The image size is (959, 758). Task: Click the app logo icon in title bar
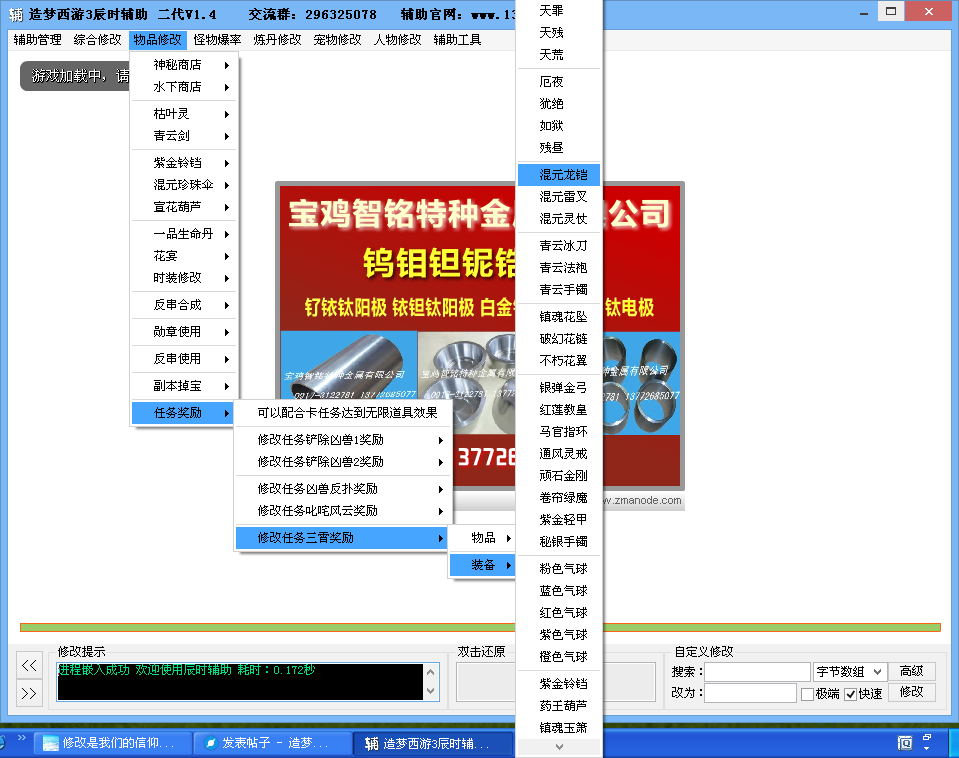(x=17, y=15)
